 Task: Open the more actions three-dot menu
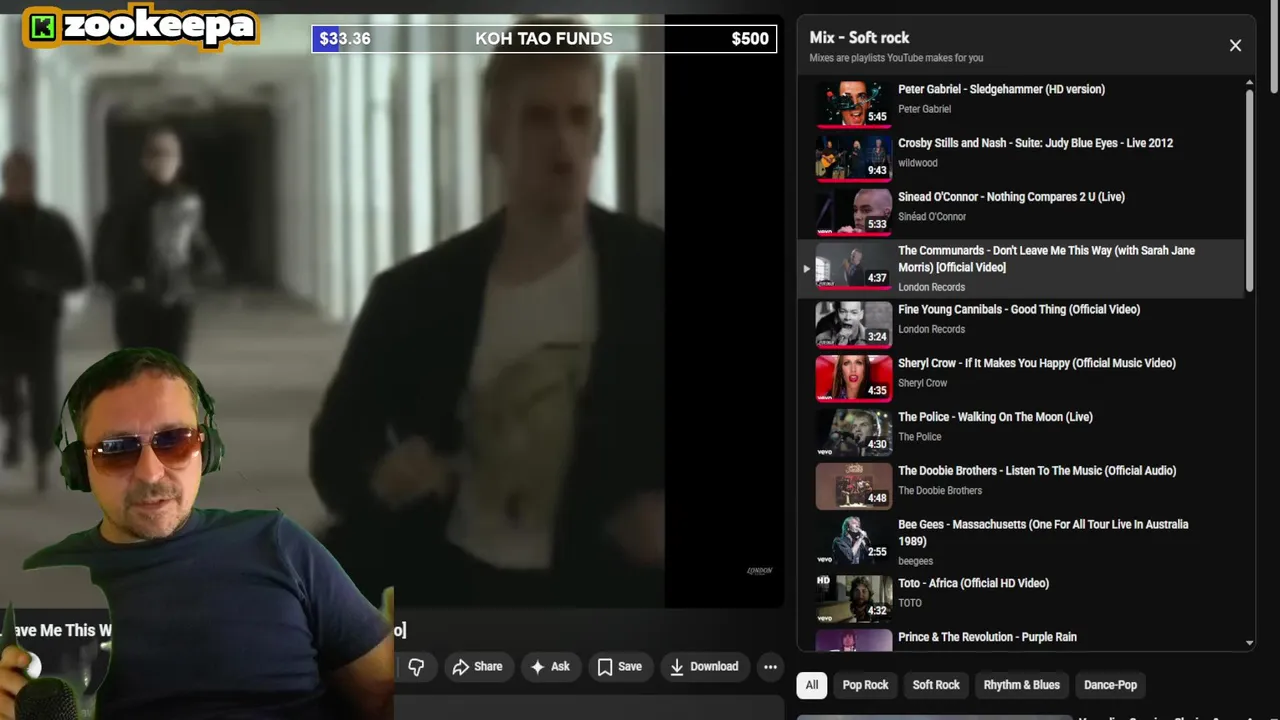coord(770,667)
